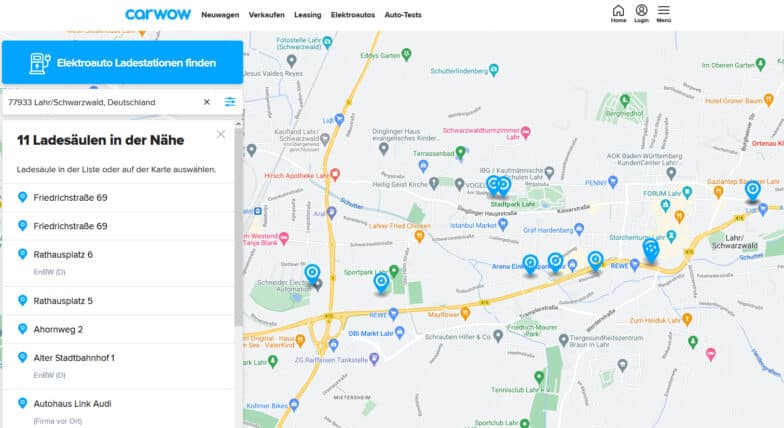The image size is (784, 428).
Task: Click Istanbul Market map marker
Action: pos(503,224)
